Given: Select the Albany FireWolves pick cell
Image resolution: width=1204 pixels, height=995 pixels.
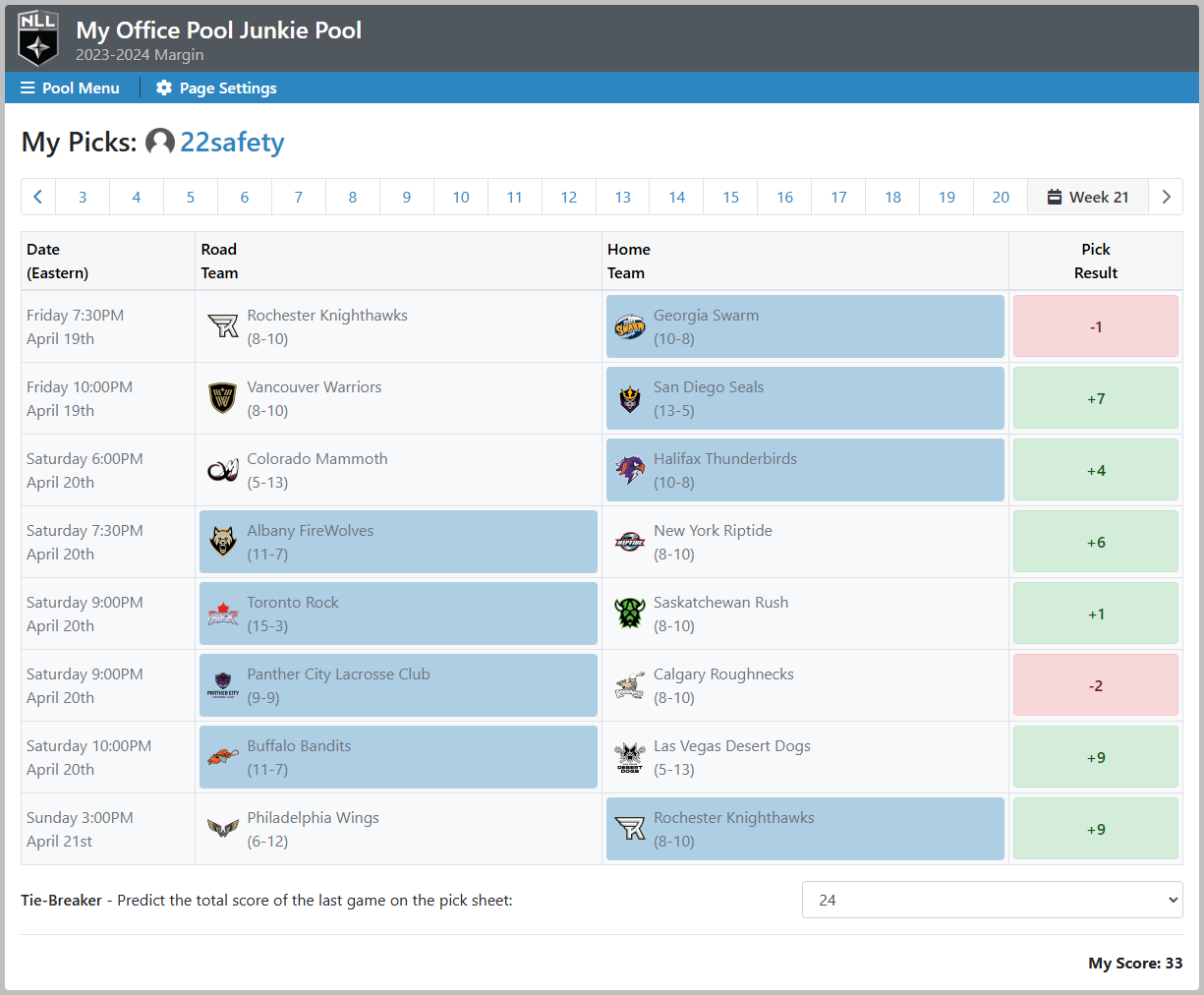Looking at the screenshot, I should (x=398, y=542).
